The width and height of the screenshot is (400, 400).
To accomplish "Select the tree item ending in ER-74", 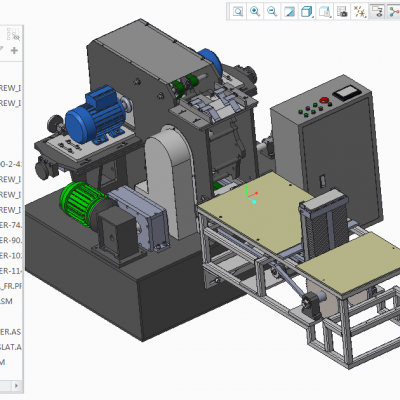I will 11,225.
